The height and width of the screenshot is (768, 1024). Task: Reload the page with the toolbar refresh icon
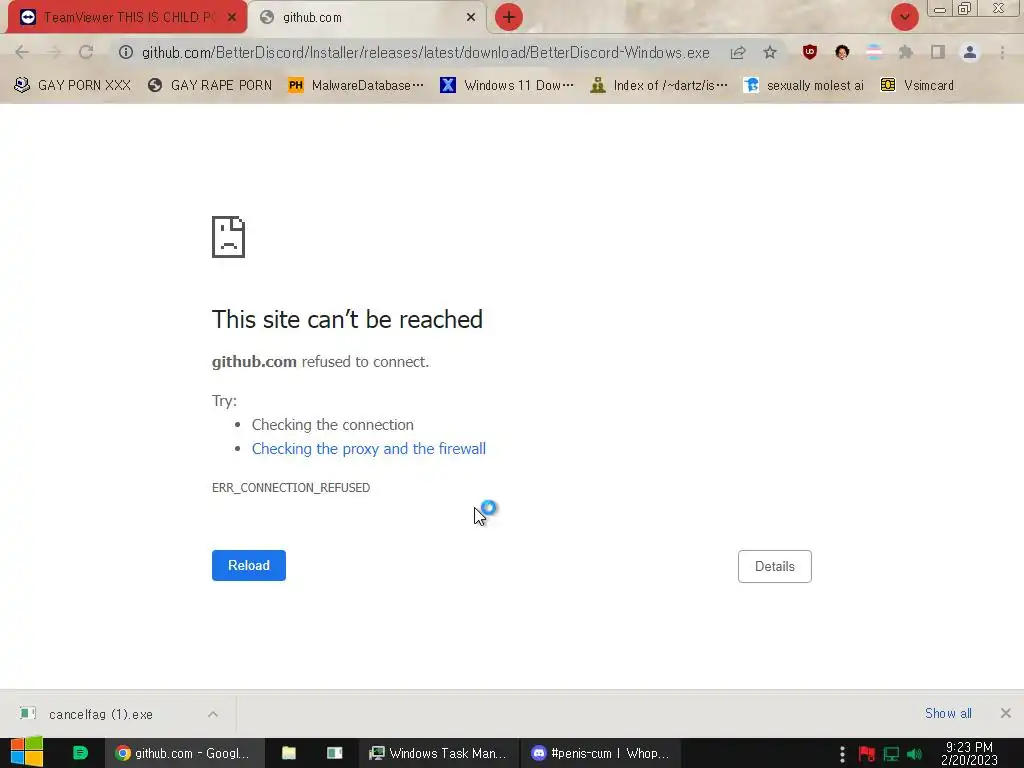pos(86,52)
